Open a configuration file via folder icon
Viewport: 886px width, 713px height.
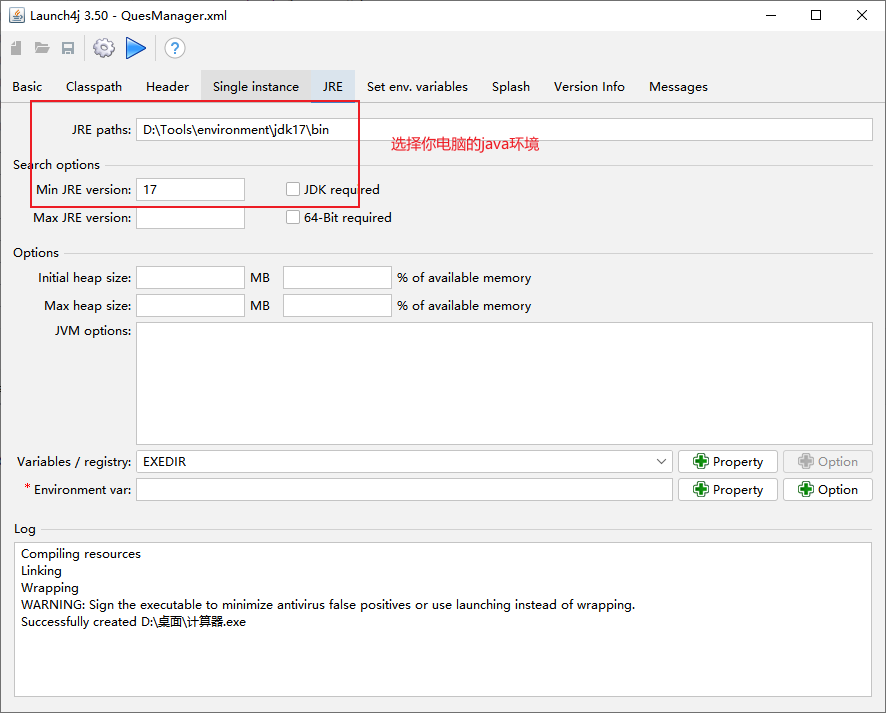click(42, 48)
